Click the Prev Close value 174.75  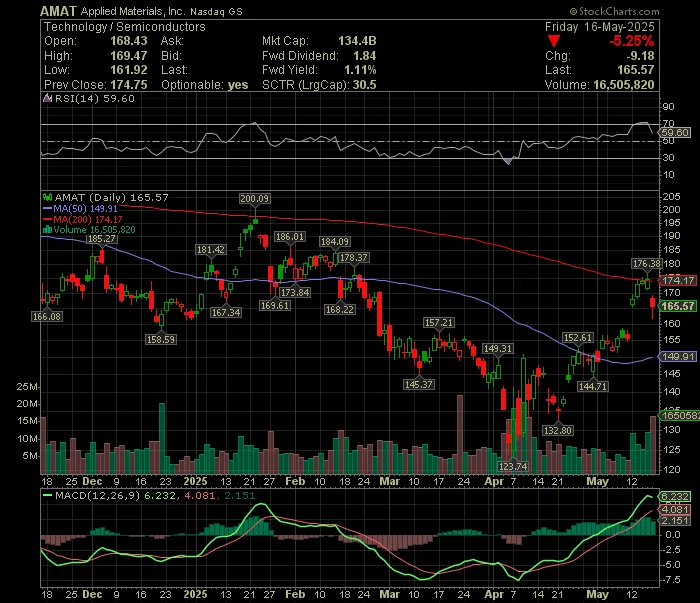129,85
